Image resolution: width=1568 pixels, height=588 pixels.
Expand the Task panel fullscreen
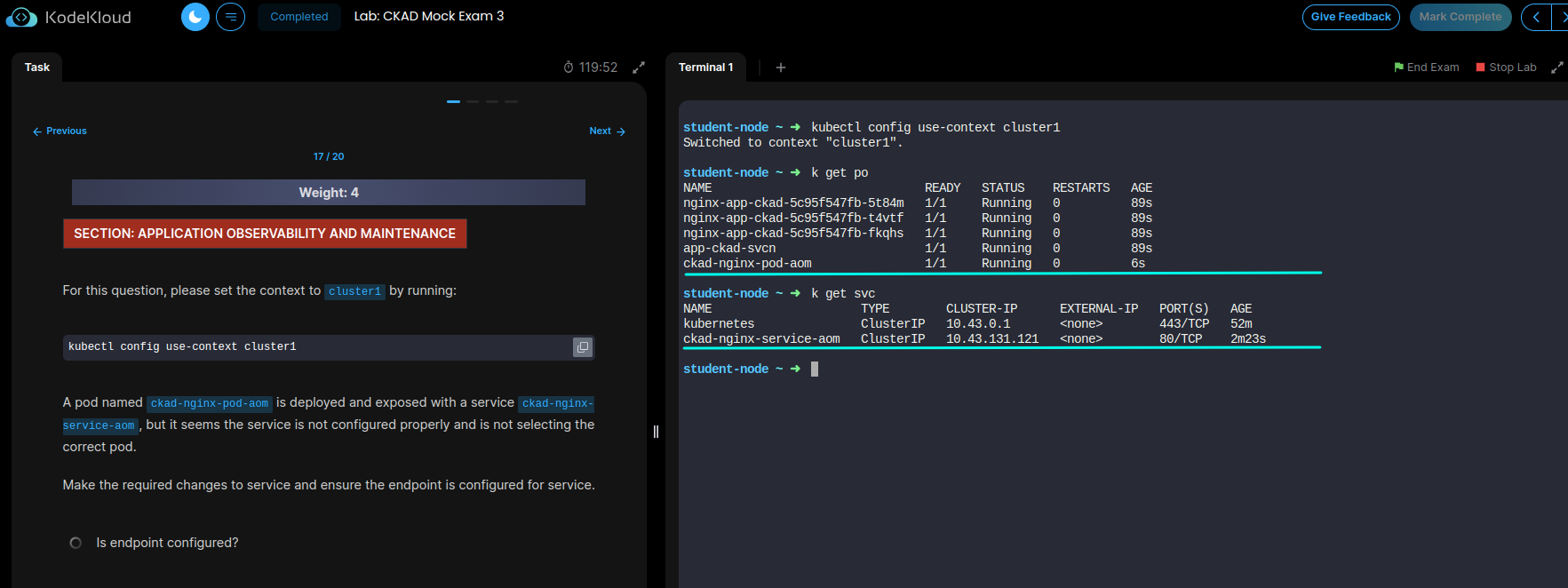coord(638,68)
